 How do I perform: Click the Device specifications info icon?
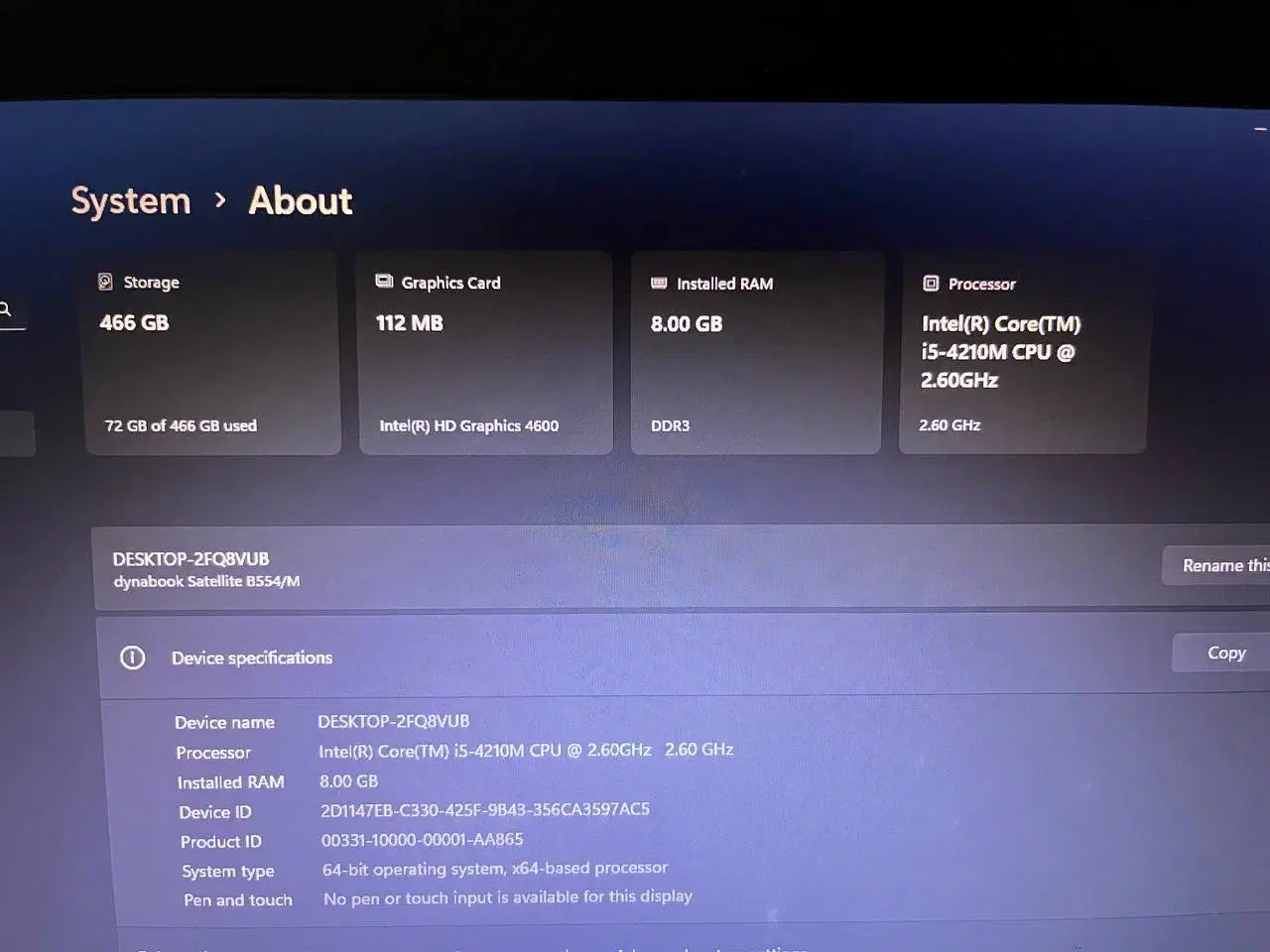(132, 657)
